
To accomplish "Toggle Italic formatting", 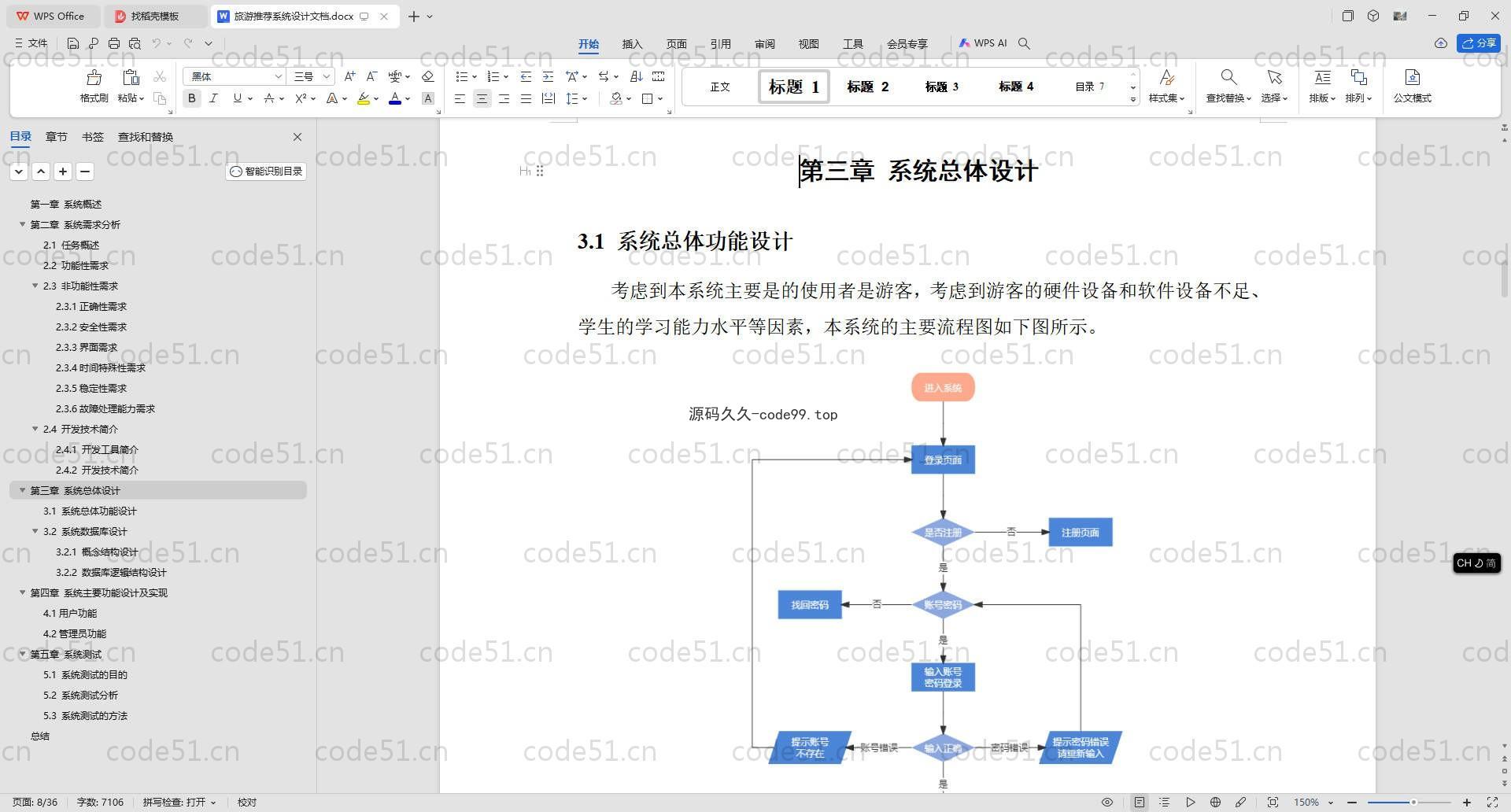I will 213,98.
